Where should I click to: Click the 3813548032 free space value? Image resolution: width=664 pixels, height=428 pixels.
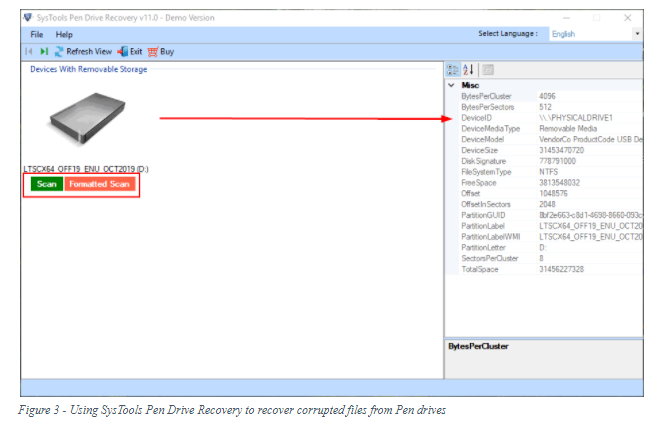coord(559,182)
